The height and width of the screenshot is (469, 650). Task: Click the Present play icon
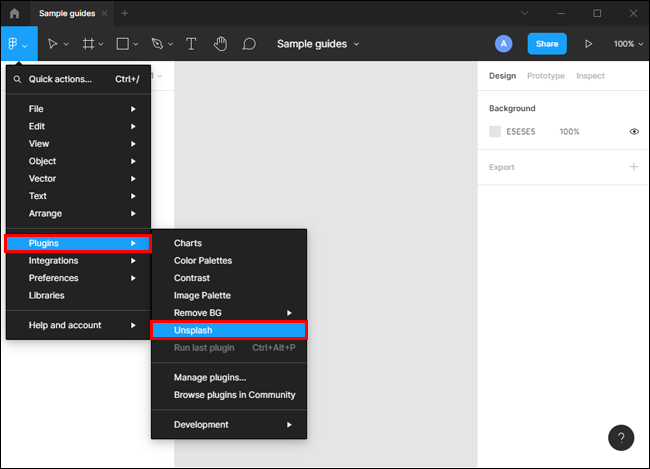click(588, 44)
